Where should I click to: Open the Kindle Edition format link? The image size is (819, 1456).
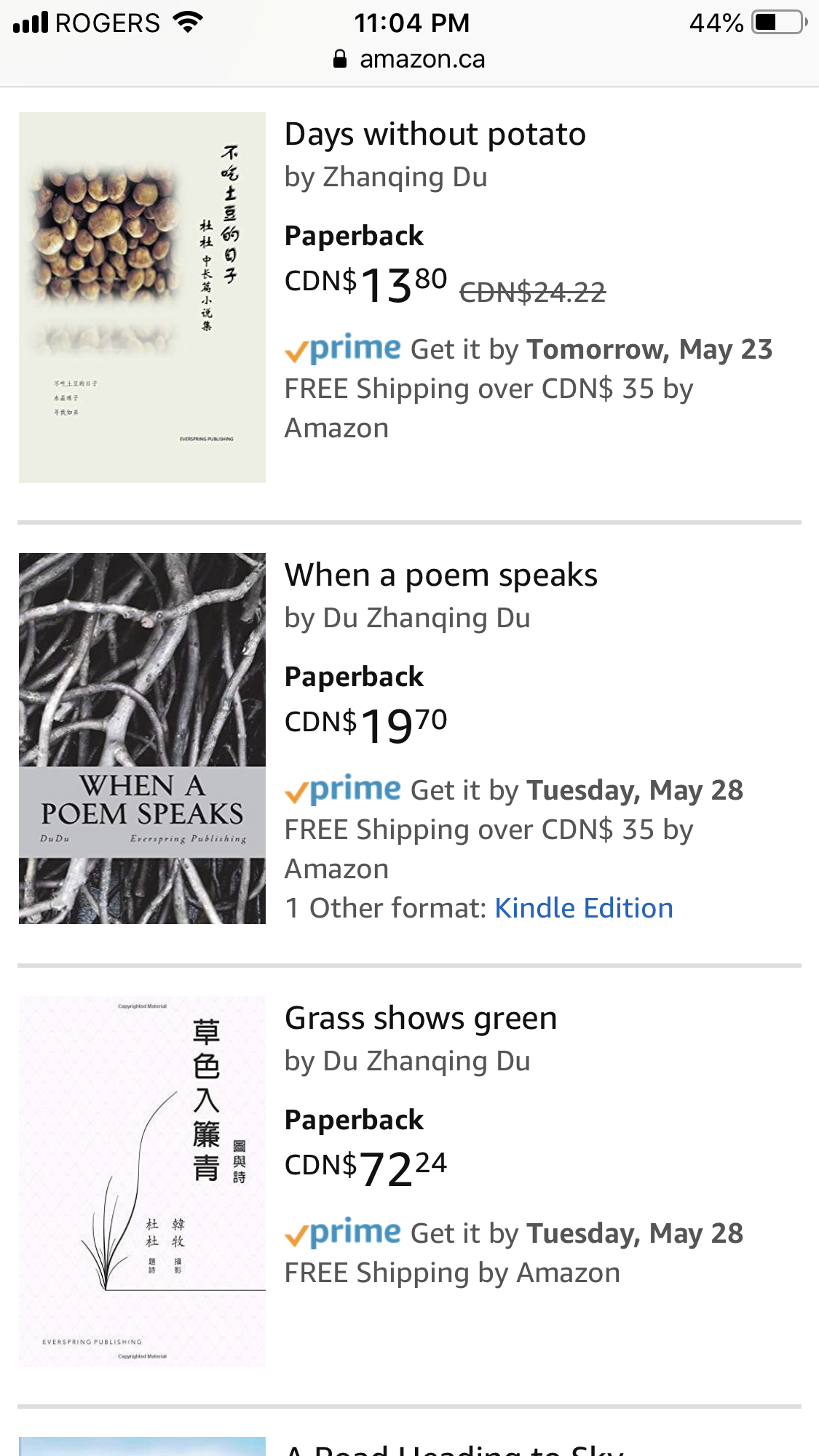pyautogui.click(x=584, y=908)
